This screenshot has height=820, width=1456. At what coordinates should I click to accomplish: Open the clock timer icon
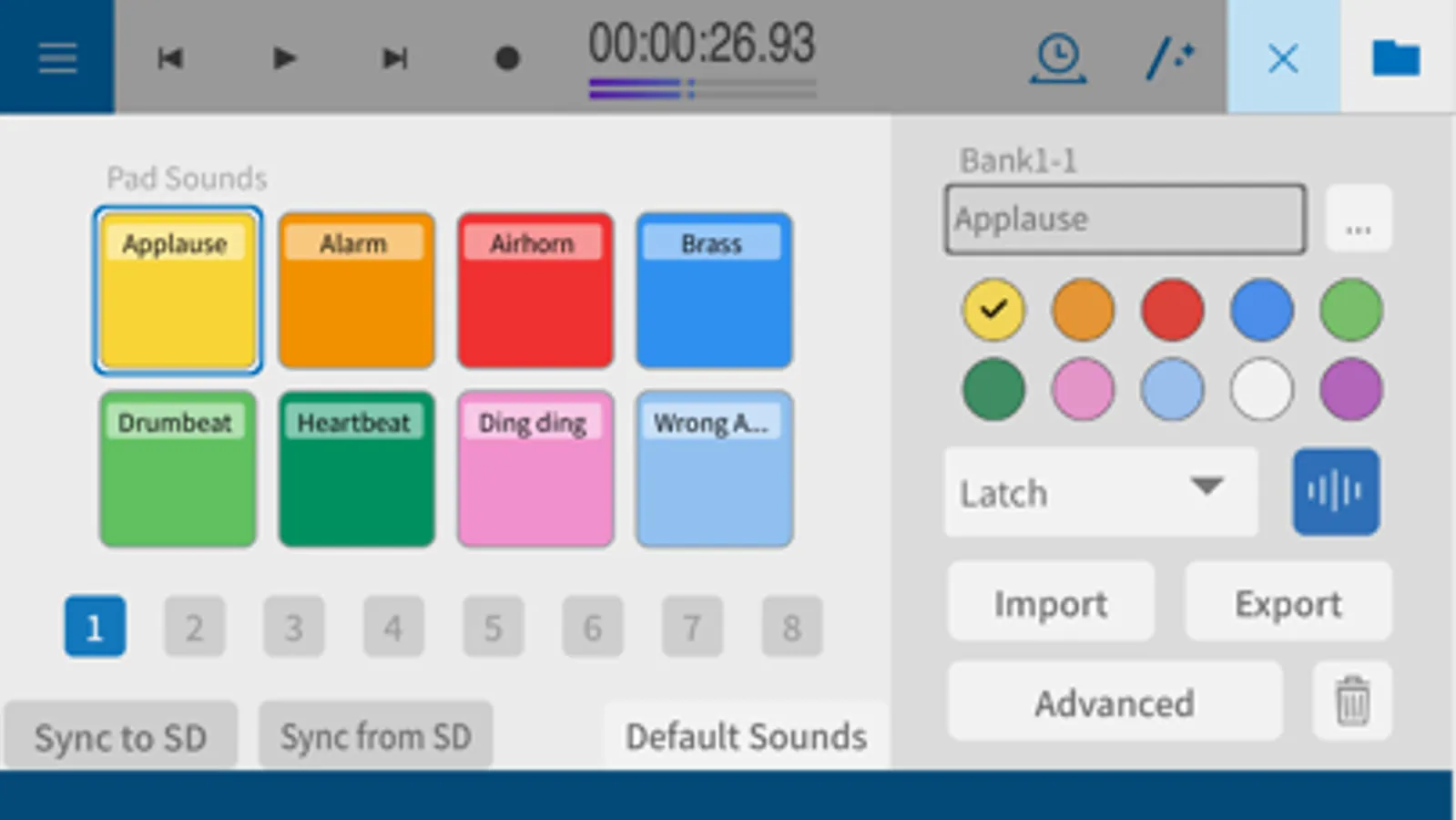pos(1057,59)
